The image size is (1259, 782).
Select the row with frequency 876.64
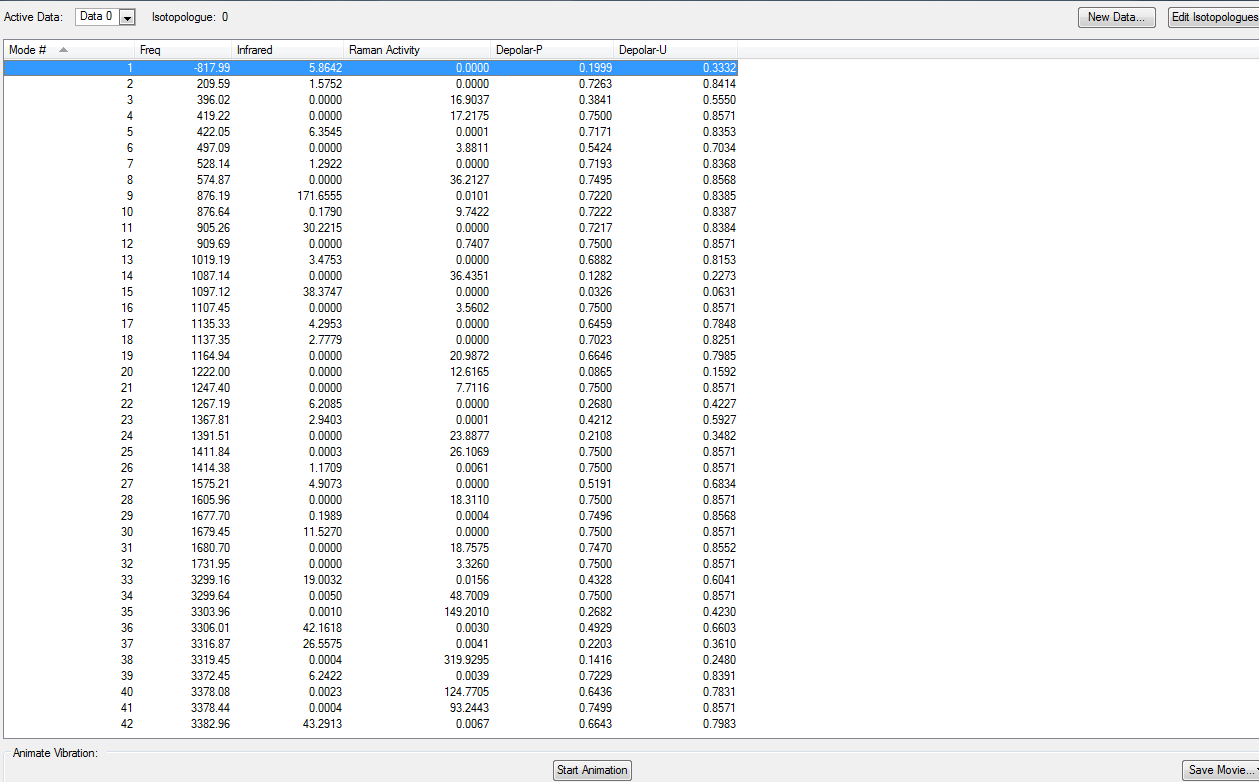click(x=371, y=212)
